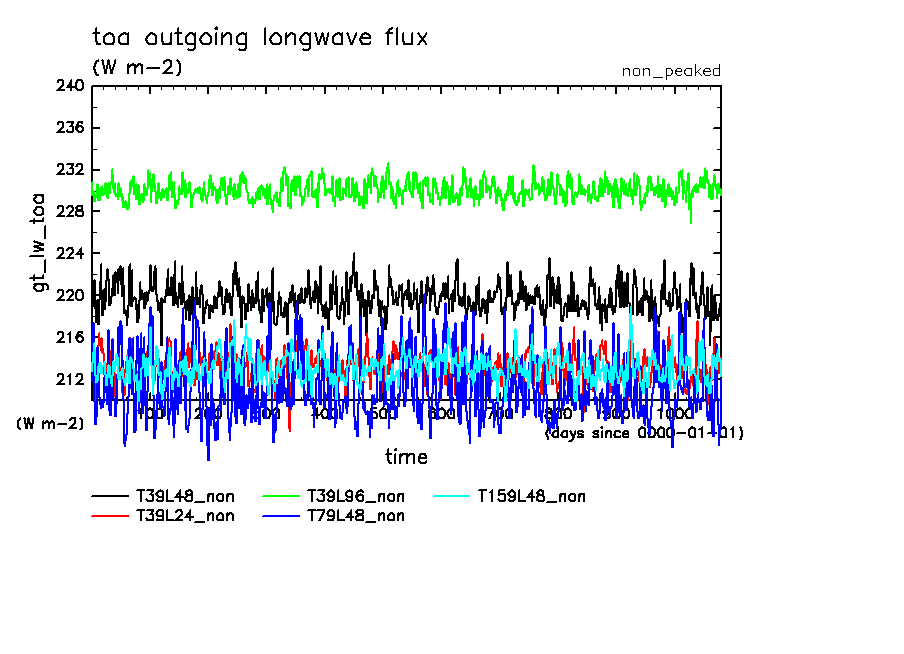The width and height of the screenshot is (904, 654).
Task: Select the T39L96_non legend label
Action: tap(356, 496)
